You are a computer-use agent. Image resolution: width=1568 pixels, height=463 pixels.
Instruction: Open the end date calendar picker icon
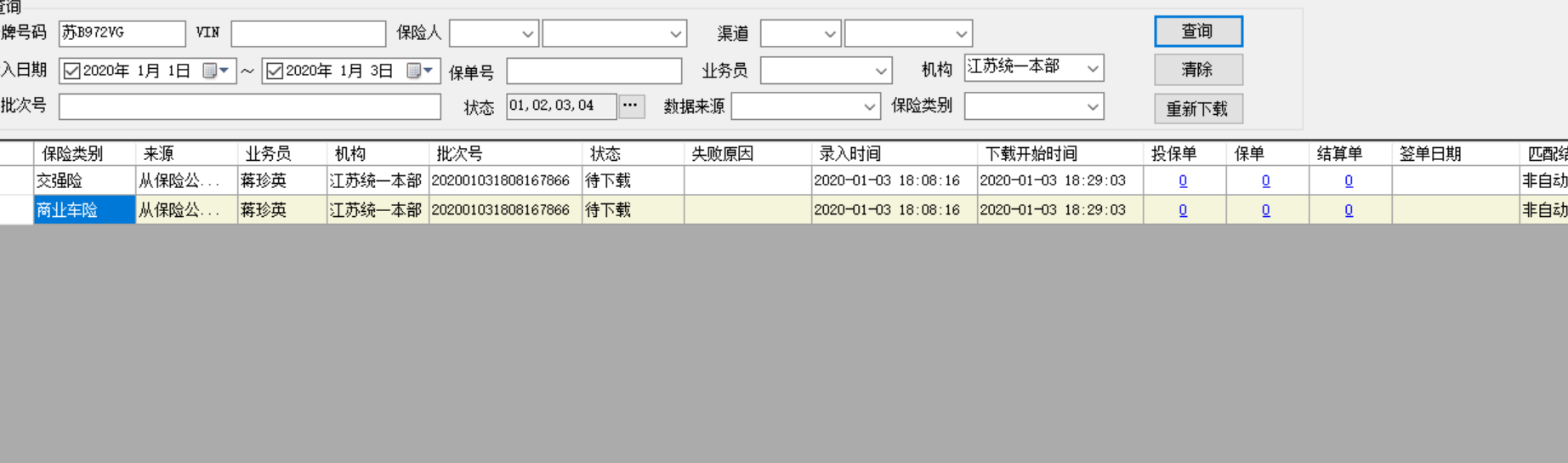click(420, 71)
